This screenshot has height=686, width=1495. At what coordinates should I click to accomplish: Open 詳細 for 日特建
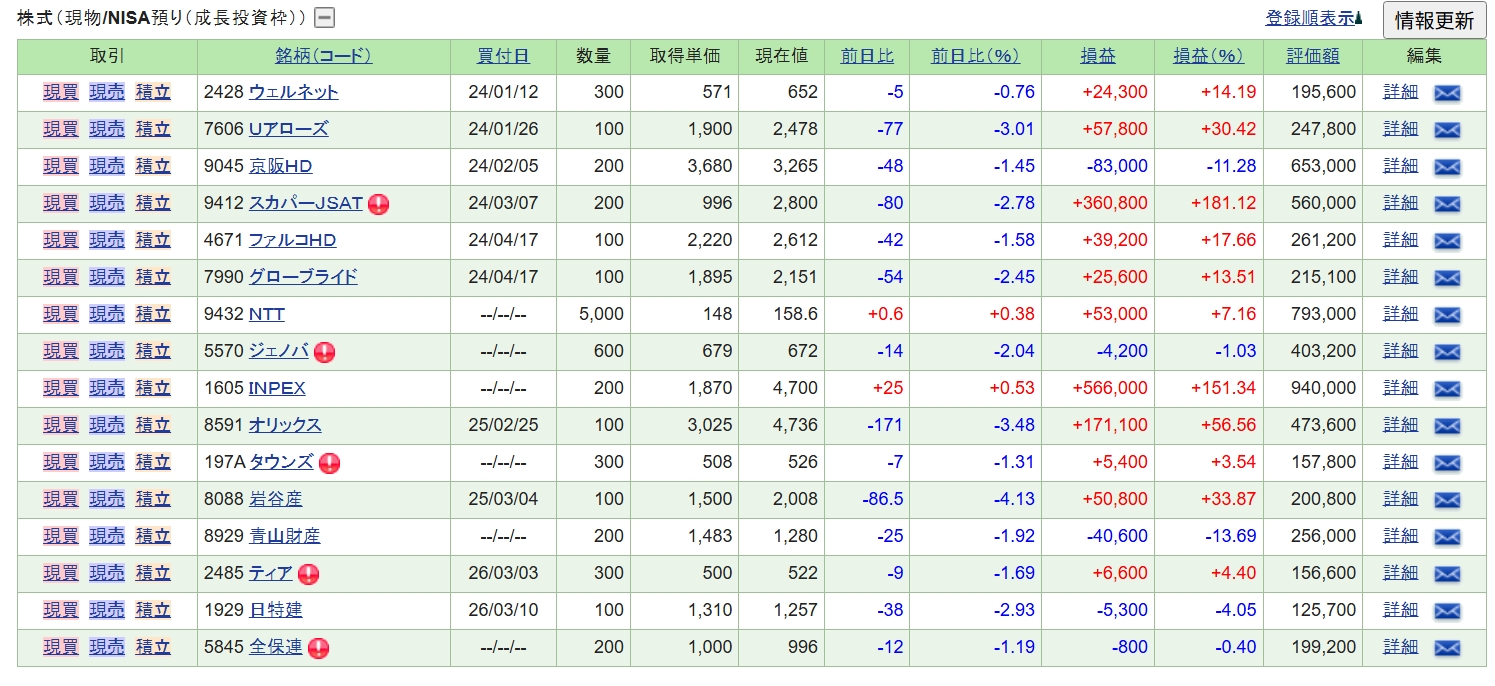[1400, 610]
